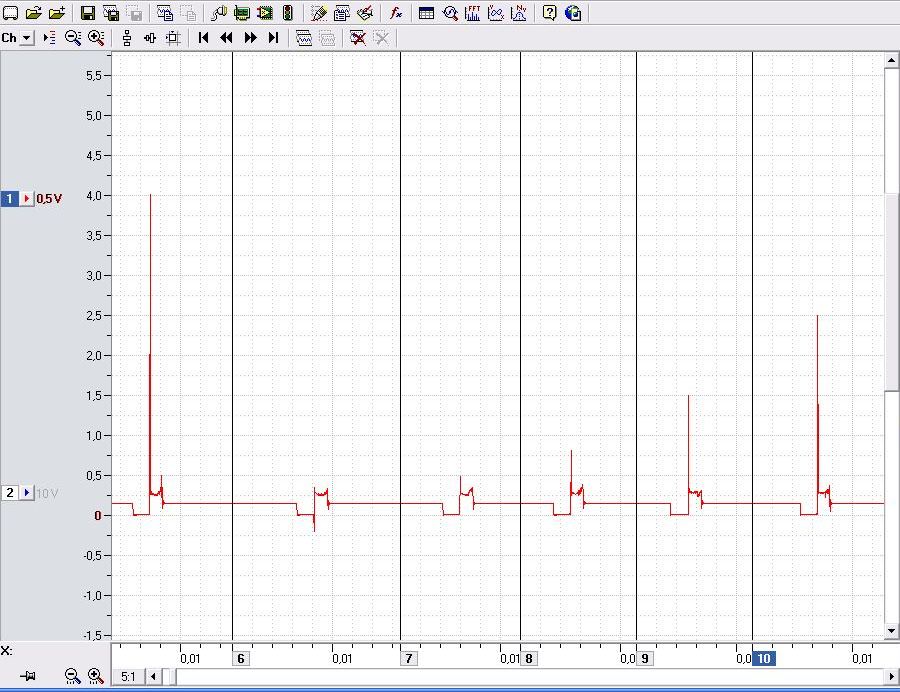Image resolution: width=900 pixels, height=692 pixels.
Task: Click the traffic light start/stop icon
Action: click(x=288, y=13)
